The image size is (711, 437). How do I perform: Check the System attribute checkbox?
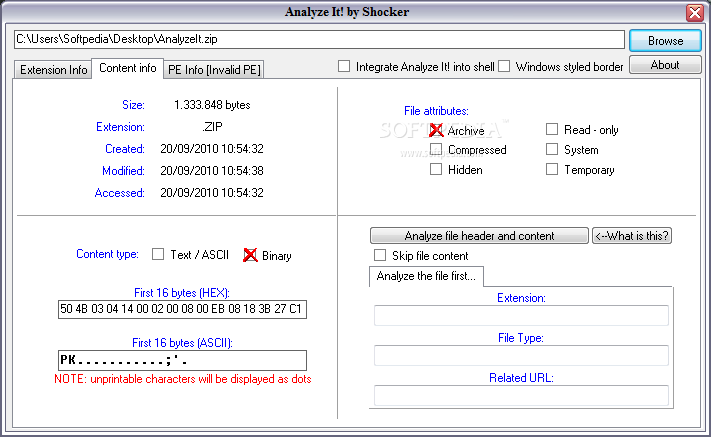tap(552, 150)
